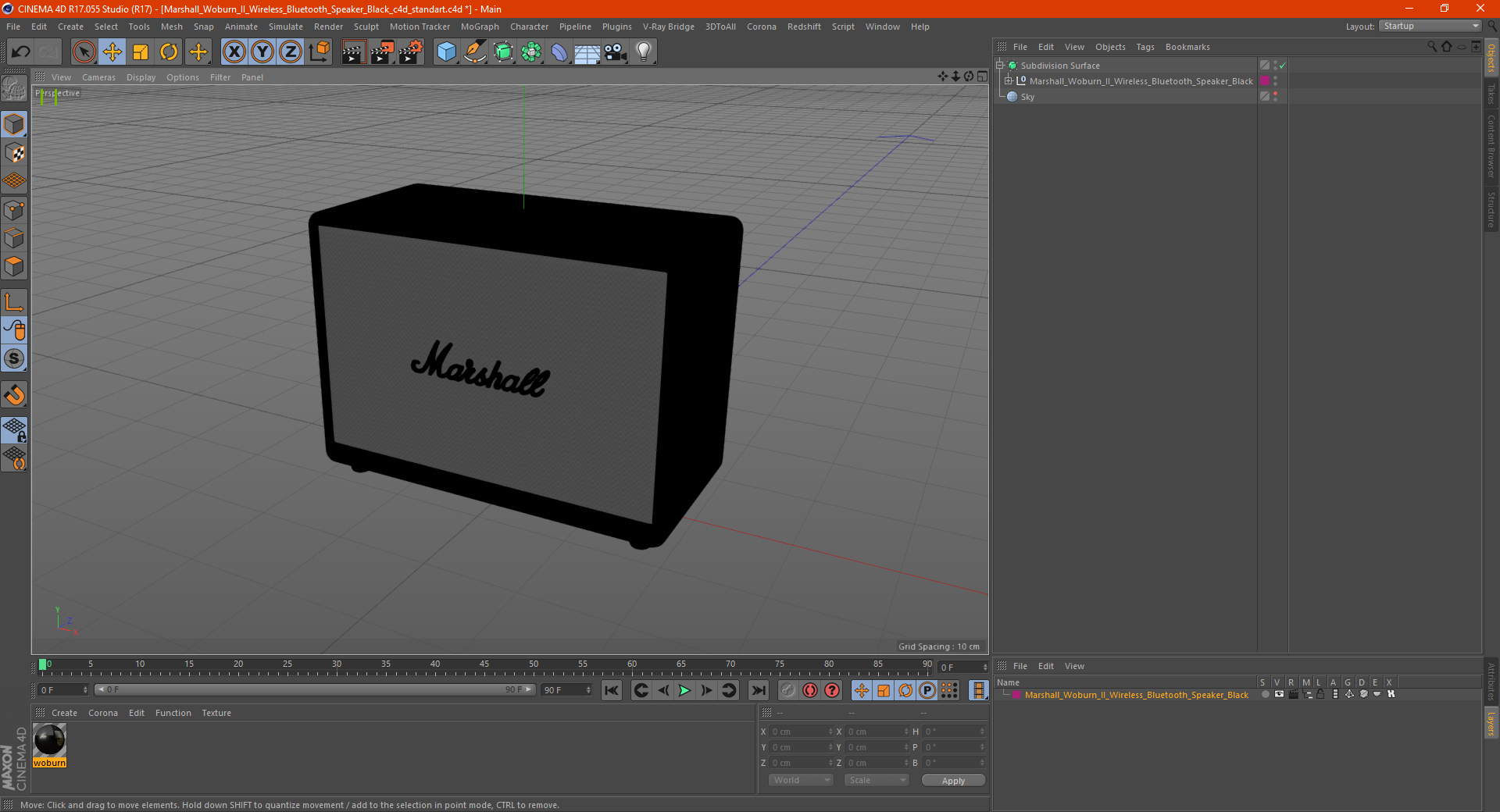Switch to Polygons mode
This screenshot has width=1500, height=812.
(x=14, y=266)
